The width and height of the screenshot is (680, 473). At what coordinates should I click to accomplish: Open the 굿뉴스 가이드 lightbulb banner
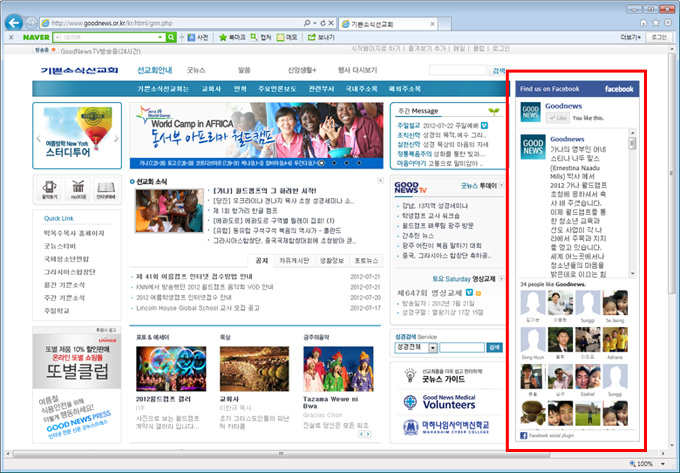(x=442, y=375)
